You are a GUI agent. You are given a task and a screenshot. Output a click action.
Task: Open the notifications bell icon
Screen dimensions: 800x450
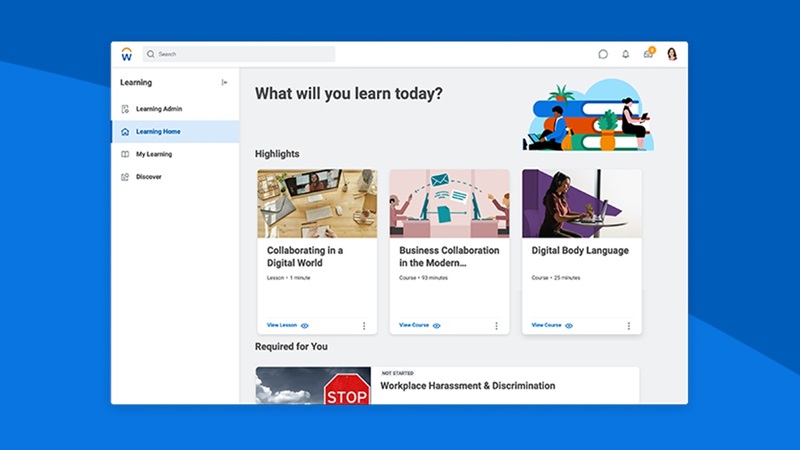(x=626, y=54)
